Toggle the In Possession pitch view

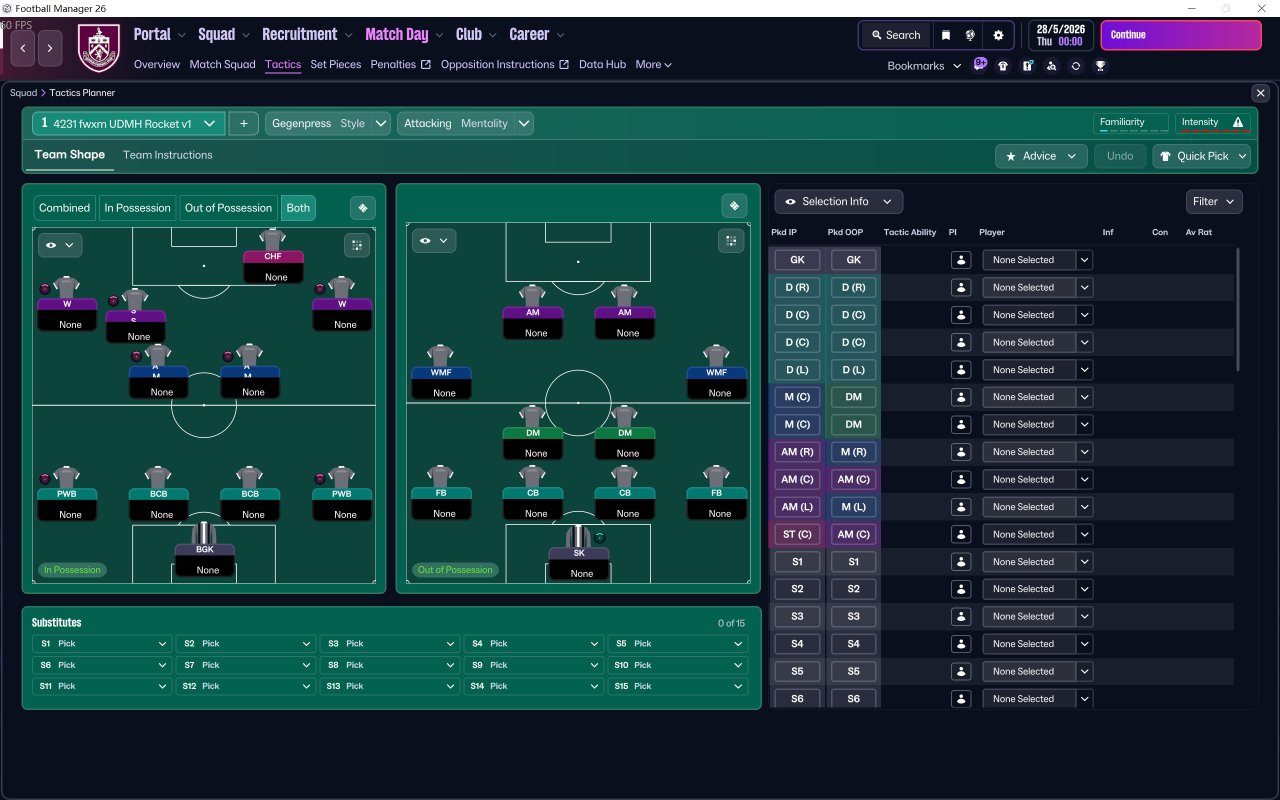point(137,208)
